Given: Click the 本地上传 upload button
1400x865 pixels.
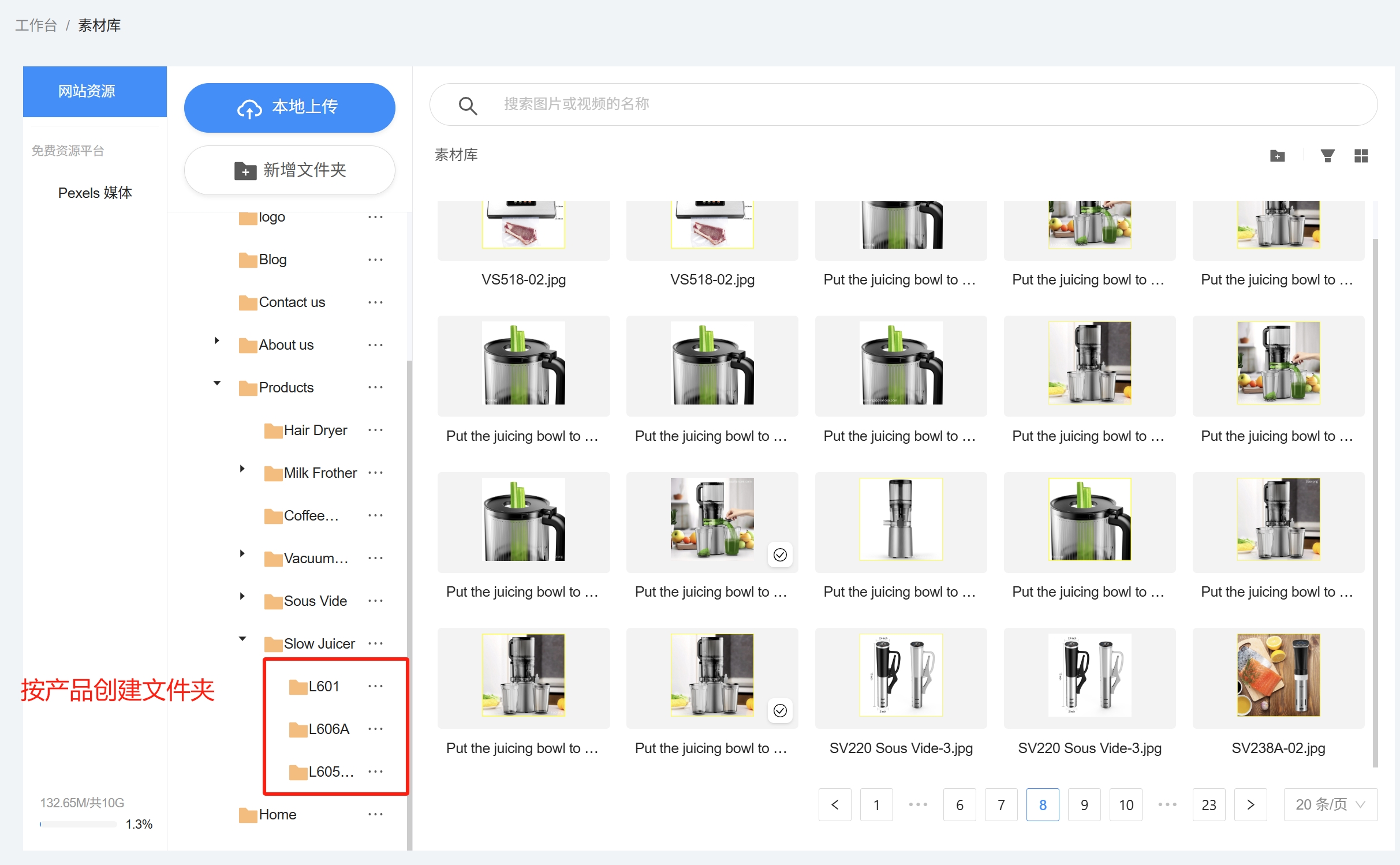Looking at the screenshot, I should coord(289,107).
